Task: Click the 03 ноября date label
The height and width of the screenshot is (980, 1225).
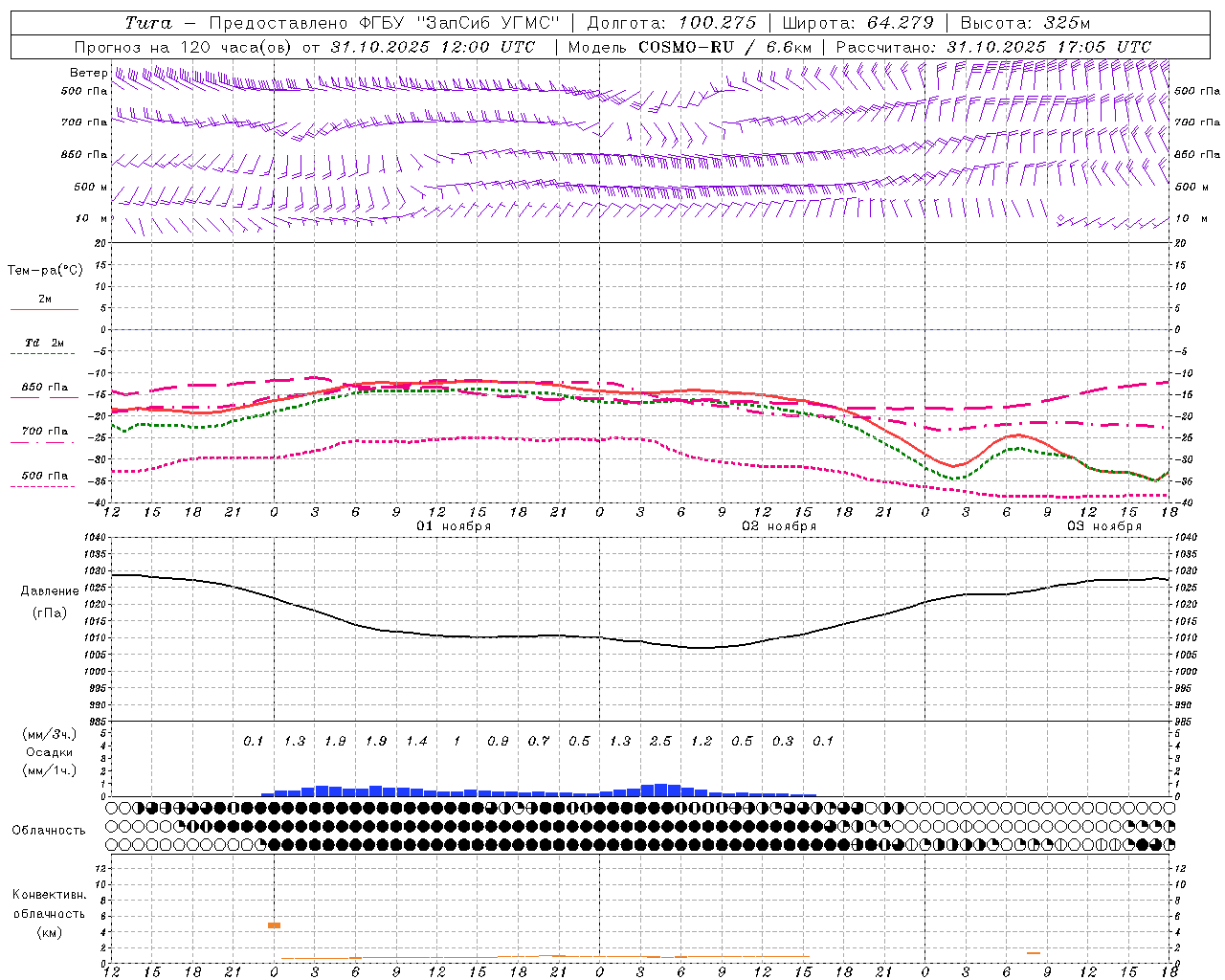Action: [1104, 526]
